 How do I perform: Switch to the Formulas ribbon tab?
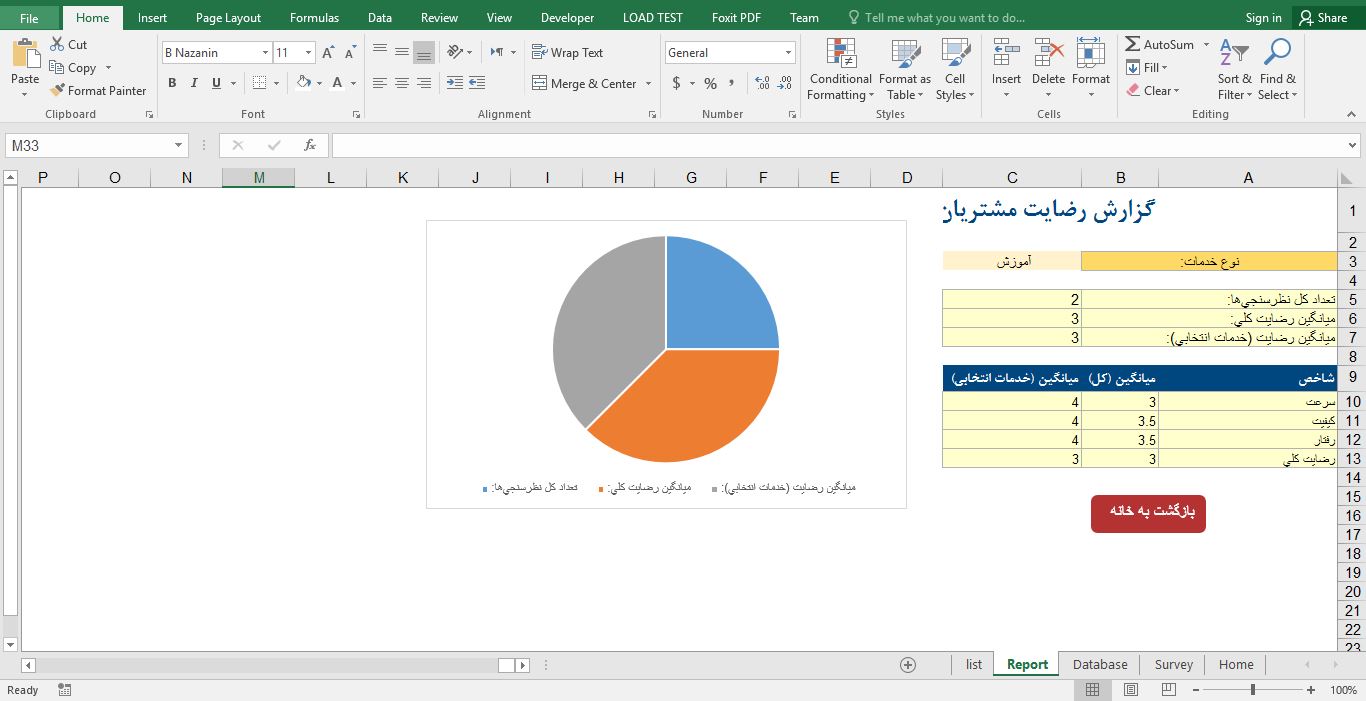[x=314, y=18]
